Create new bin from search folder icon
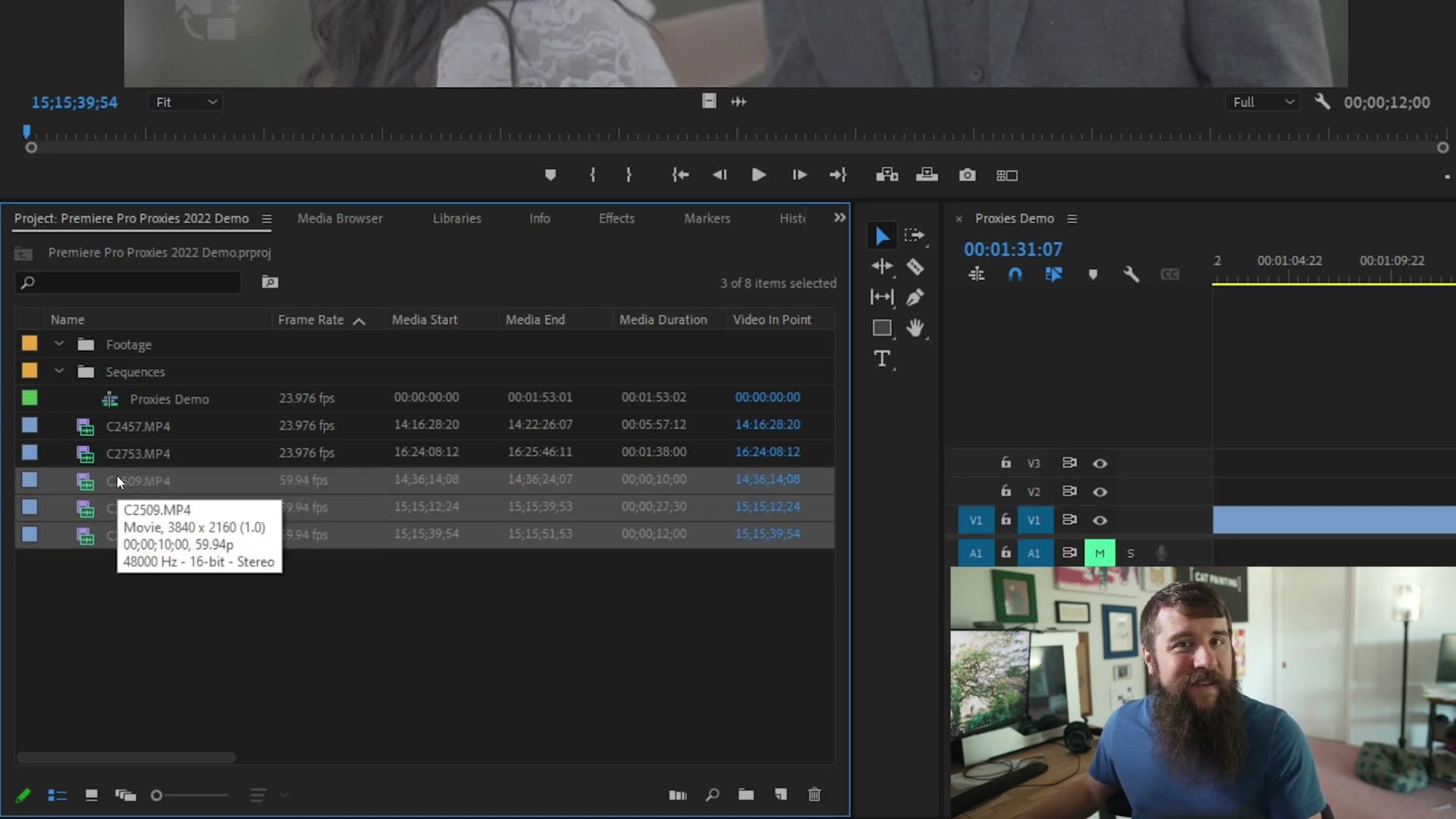Viewport: 1456px width, 819px height. pyautogui.click(x=270, y=282)
